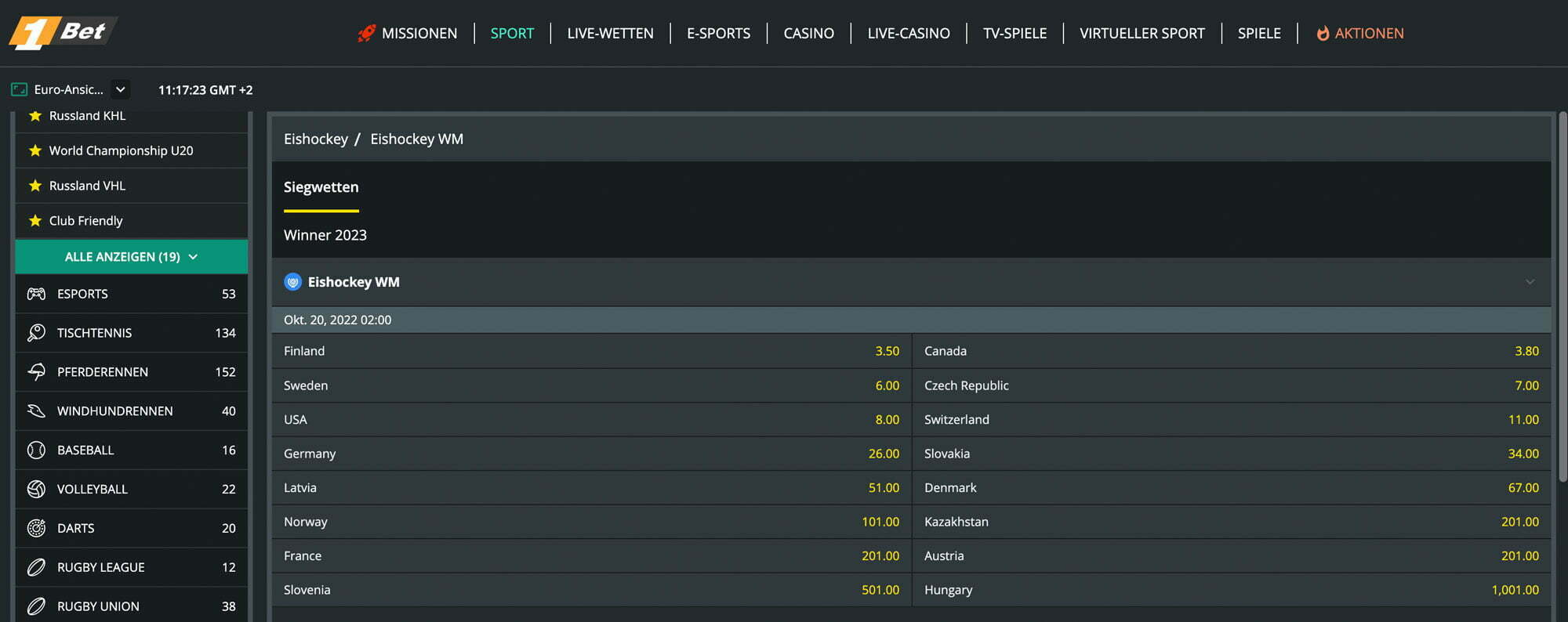Screen dimensions: 1568x622
Task: Click the 11:17:23 GMT +2 clock
Action: (x=205, y=90)
